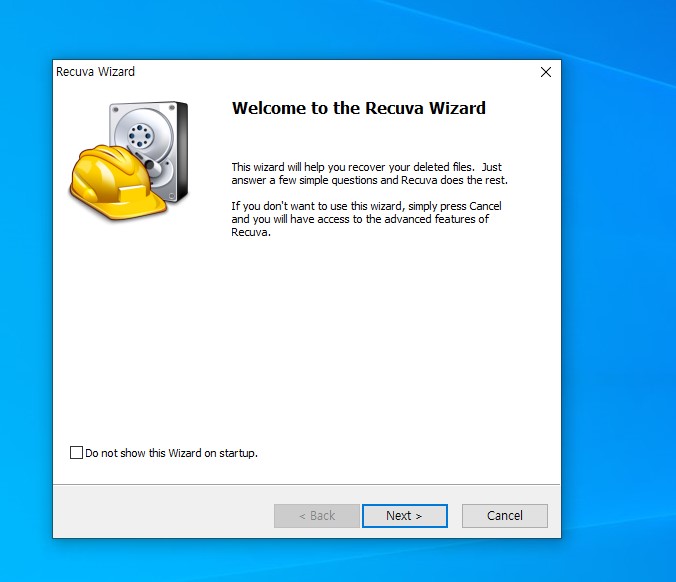Cancel the Recuva Wizard
Image resolution: width=676 pixels, height=582 pixels.
505,516
